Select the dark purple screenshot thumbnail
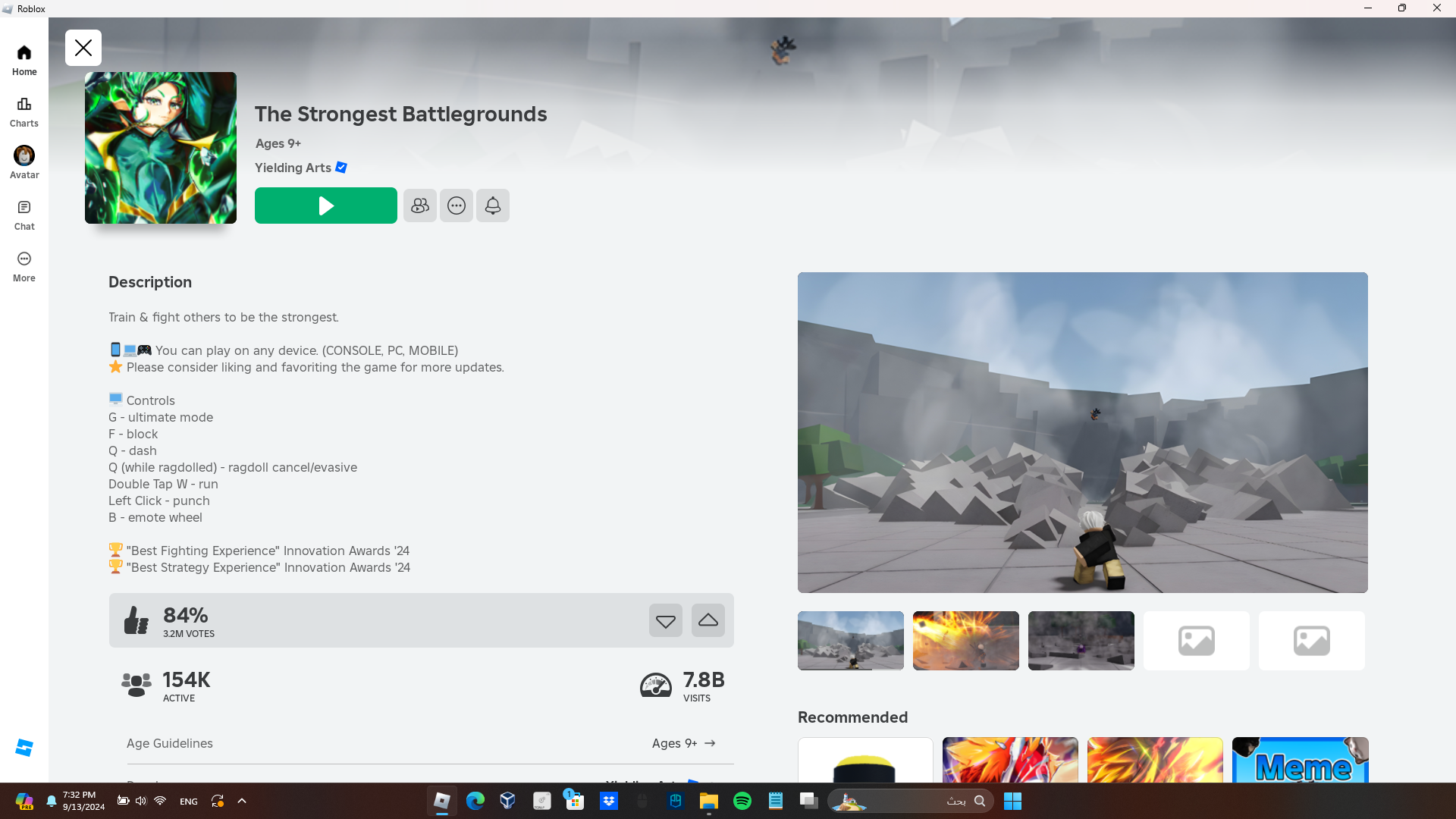 click(1081, 641)
